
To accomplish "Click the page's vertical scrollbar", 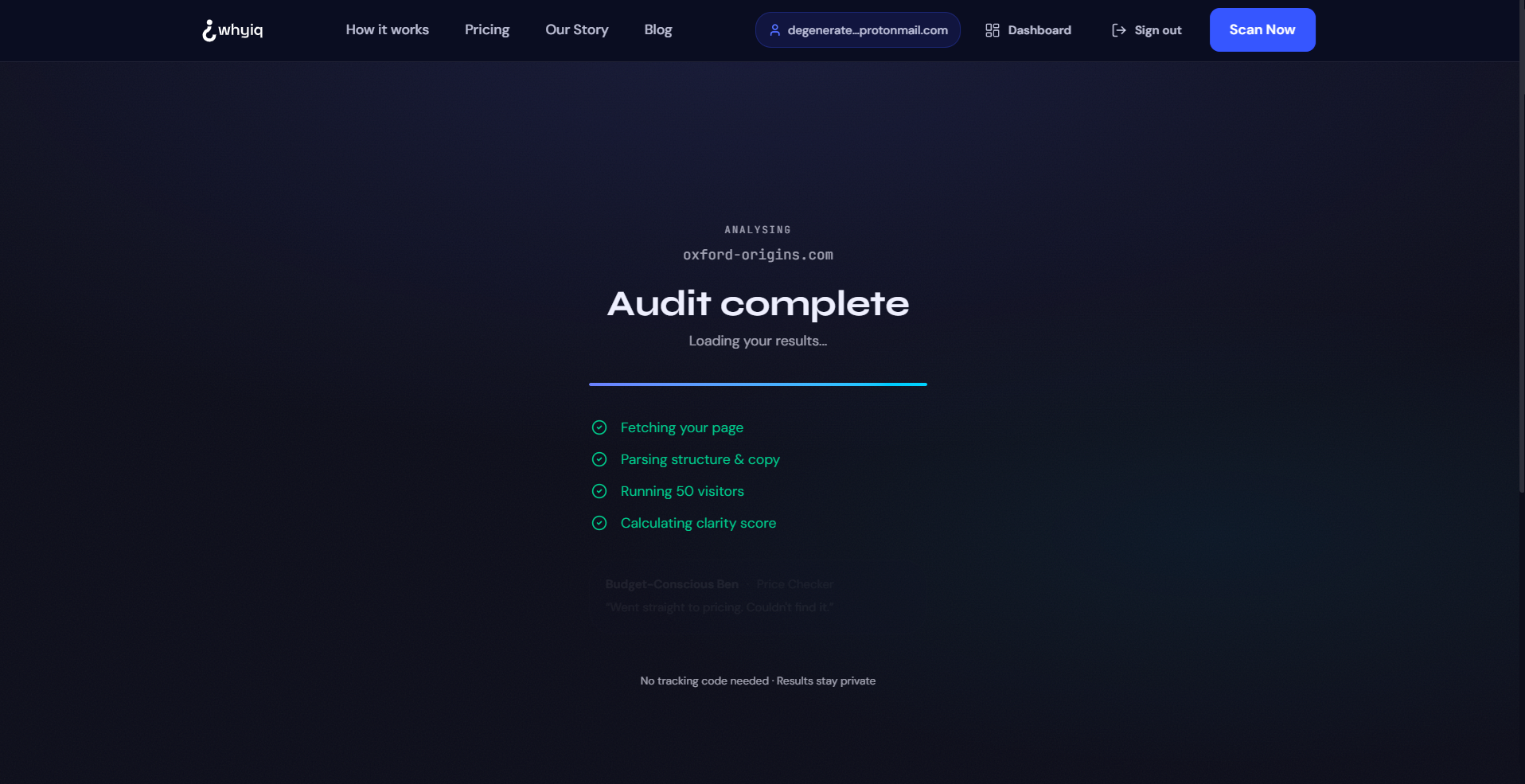I will click(x=1521, y=247).
